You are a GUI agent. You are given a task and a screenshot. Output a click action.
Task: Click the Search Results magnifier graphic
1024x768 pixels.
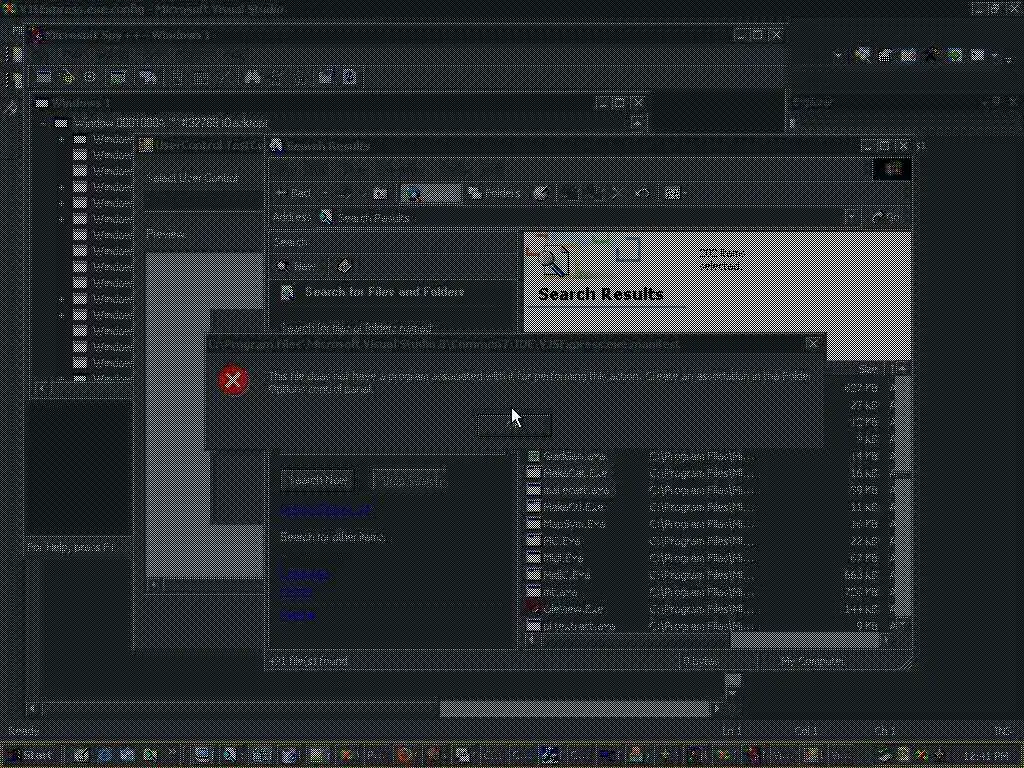(x=554, y=261)
